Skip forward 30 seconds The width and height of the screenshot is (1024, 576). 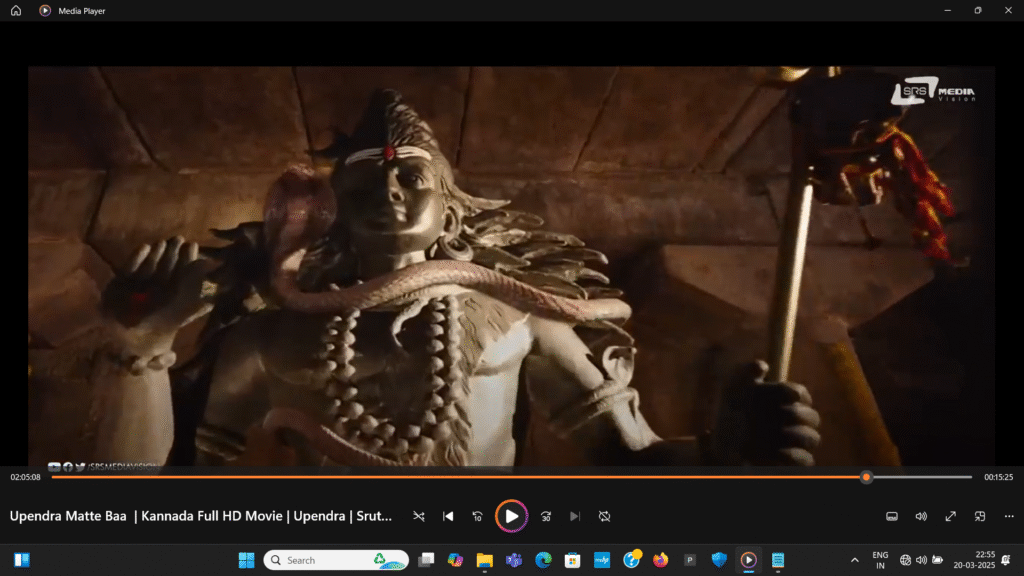tap(546, 517)
